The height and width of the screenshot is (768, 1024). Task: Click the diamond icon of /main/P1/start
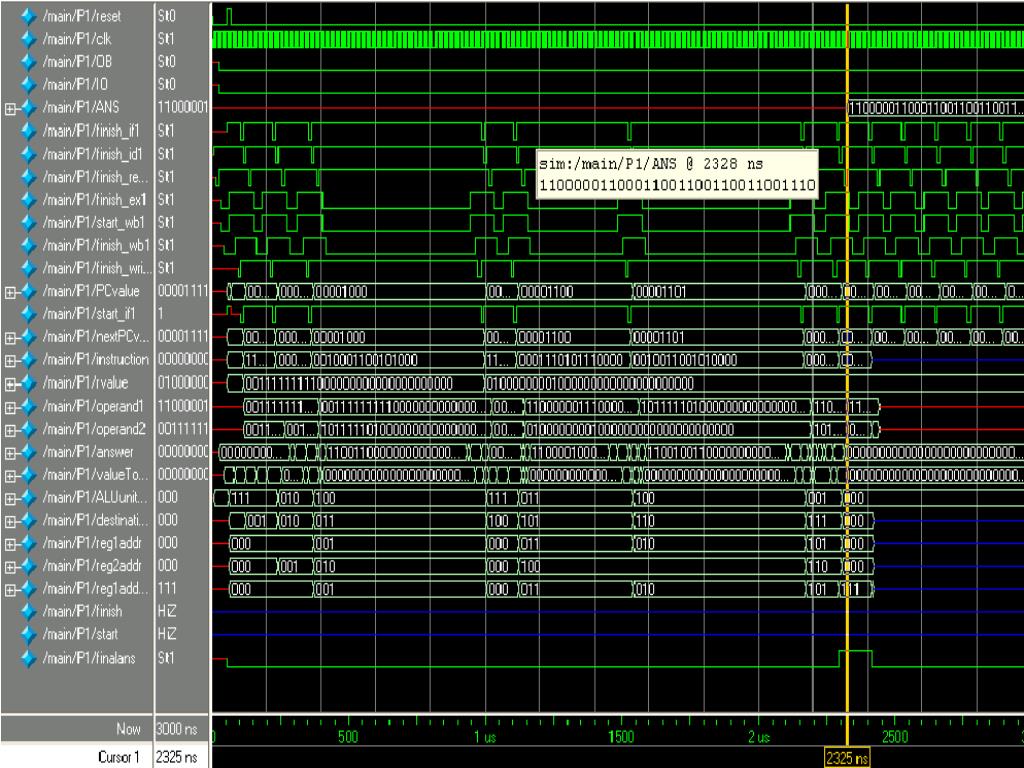click(28, 634)
